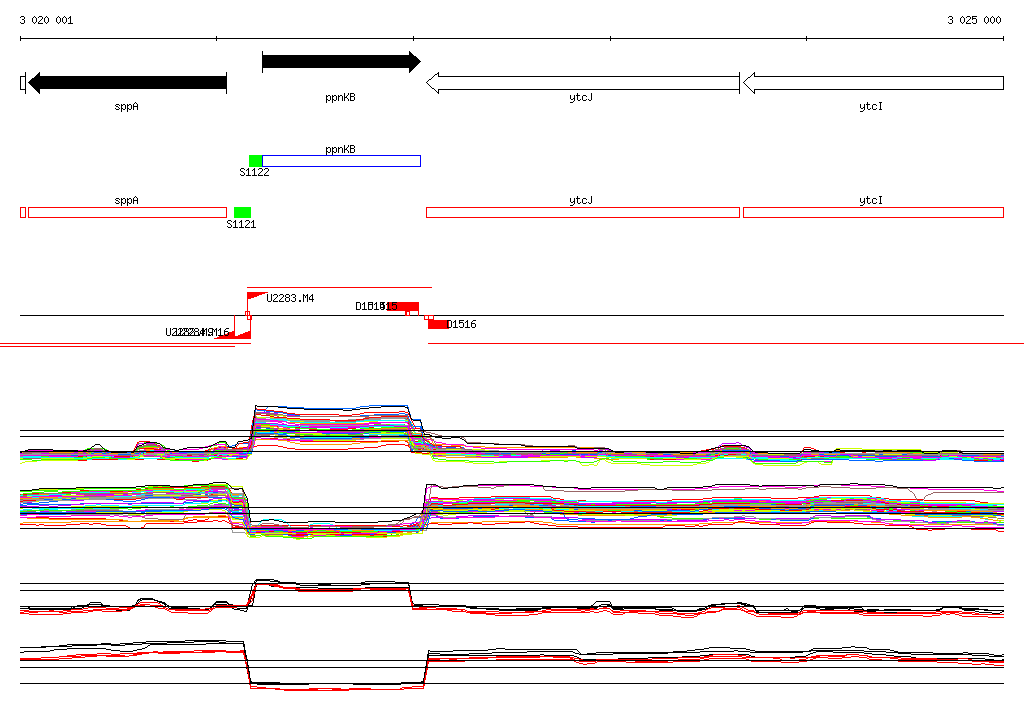Click the tiny red box before the sppA outline
The image size is (1024, 714).
pyautogui.click(x=23, y=212)
